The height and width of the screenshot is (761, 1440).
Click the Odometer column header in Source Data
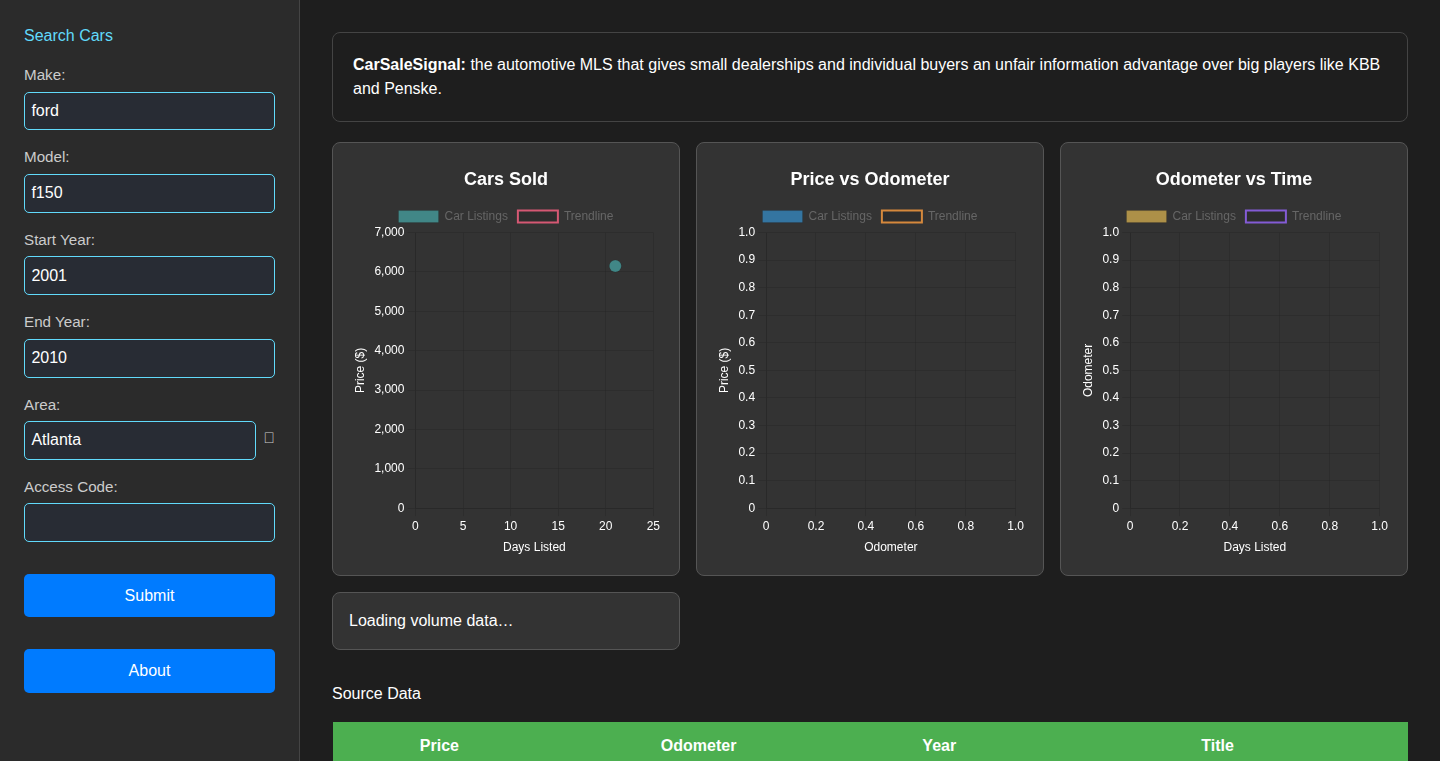tap(698, 745)
